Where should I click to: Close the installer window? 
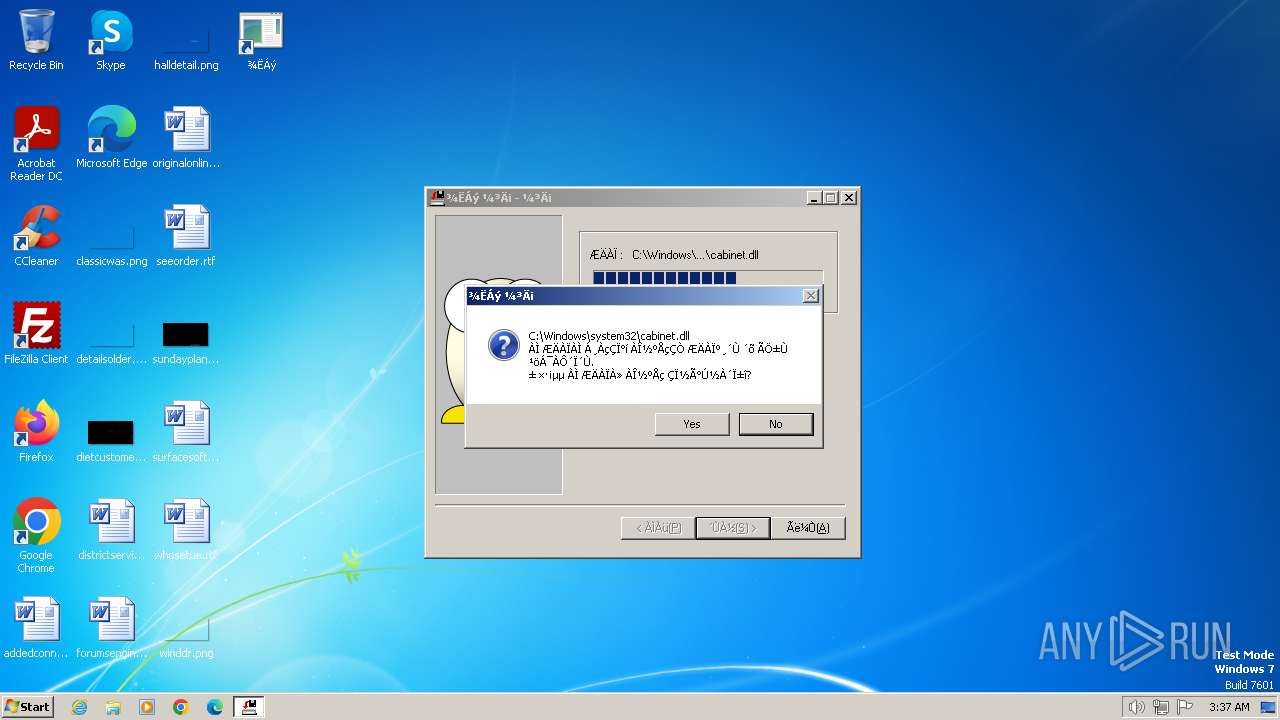coord(849,198)
